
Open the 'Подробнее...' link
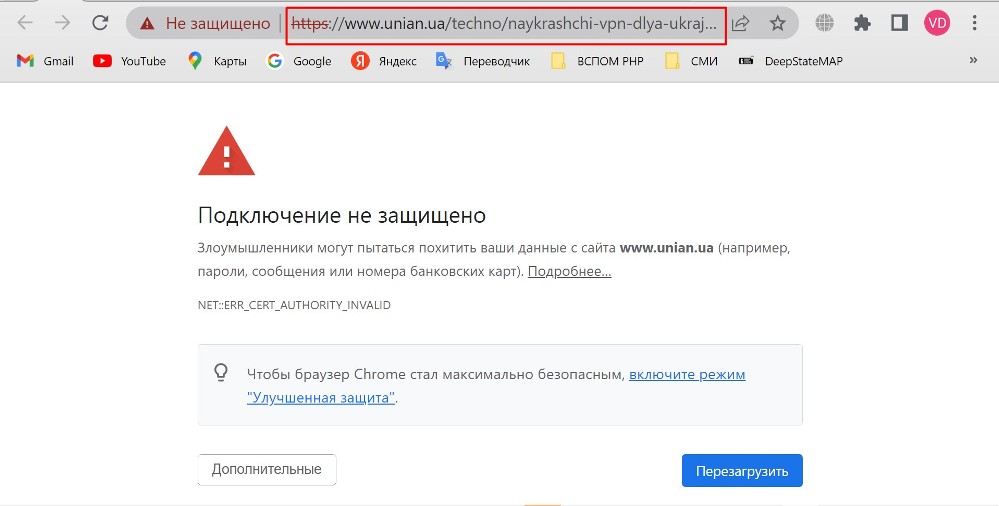tap(570, 271)
